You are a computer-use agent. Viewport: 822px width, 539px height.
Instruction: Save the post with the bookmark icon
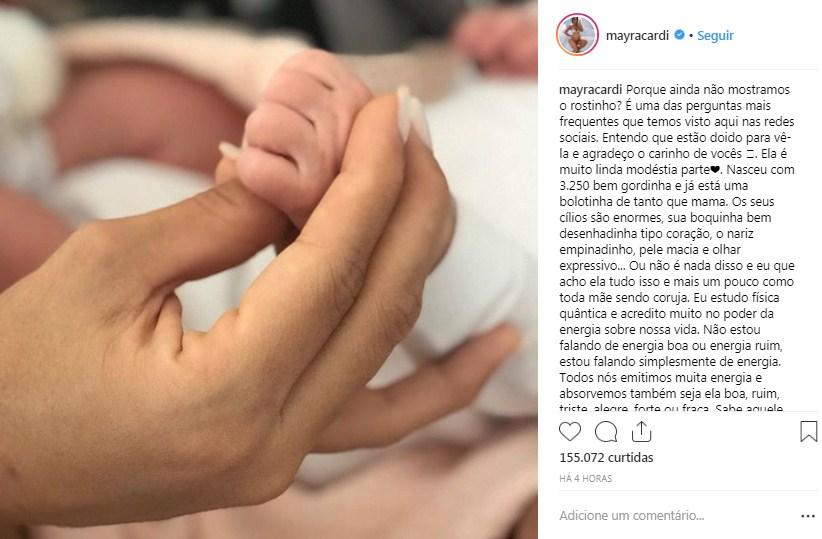tap(808, 432)
